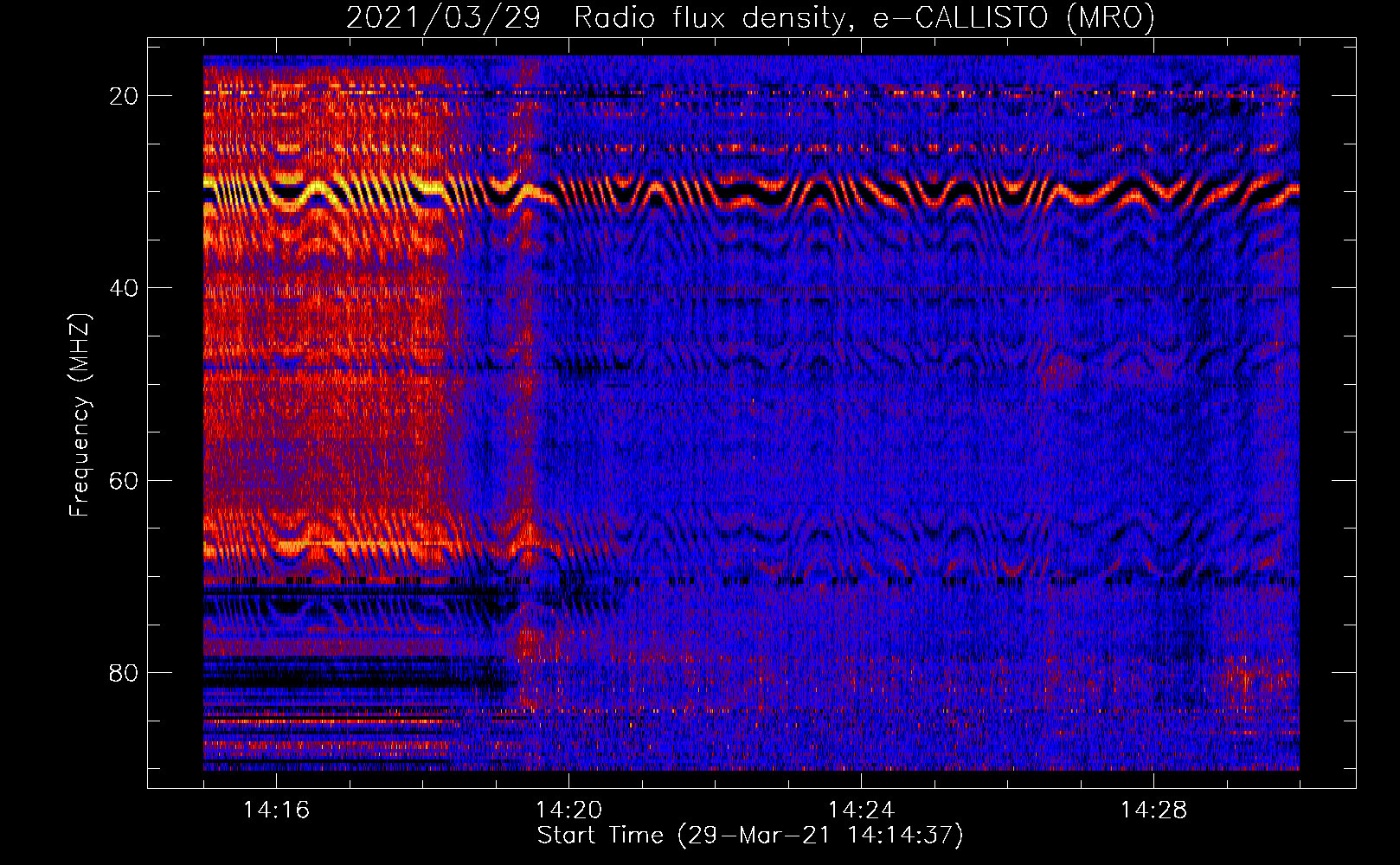Click the 20 MHz frequency tick label
Viewport: 1400px width, 865px height.
click(124, 96)
